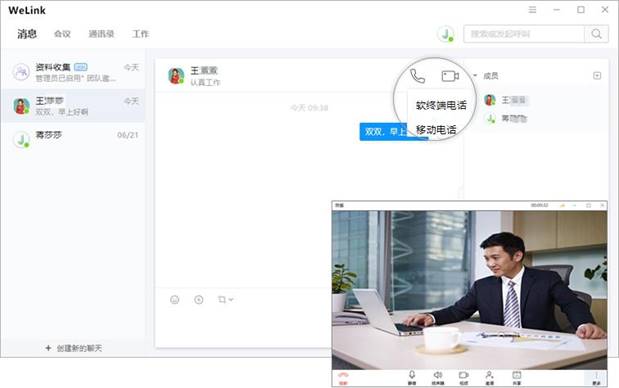Viewport: 619px width, 388px height.
Task: Switch to the 会议 tab
Action: click(62, 34)
